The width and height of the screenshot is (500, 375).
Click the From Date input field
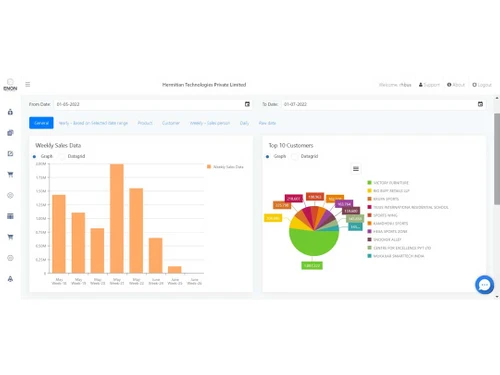(x=153, y=104)
